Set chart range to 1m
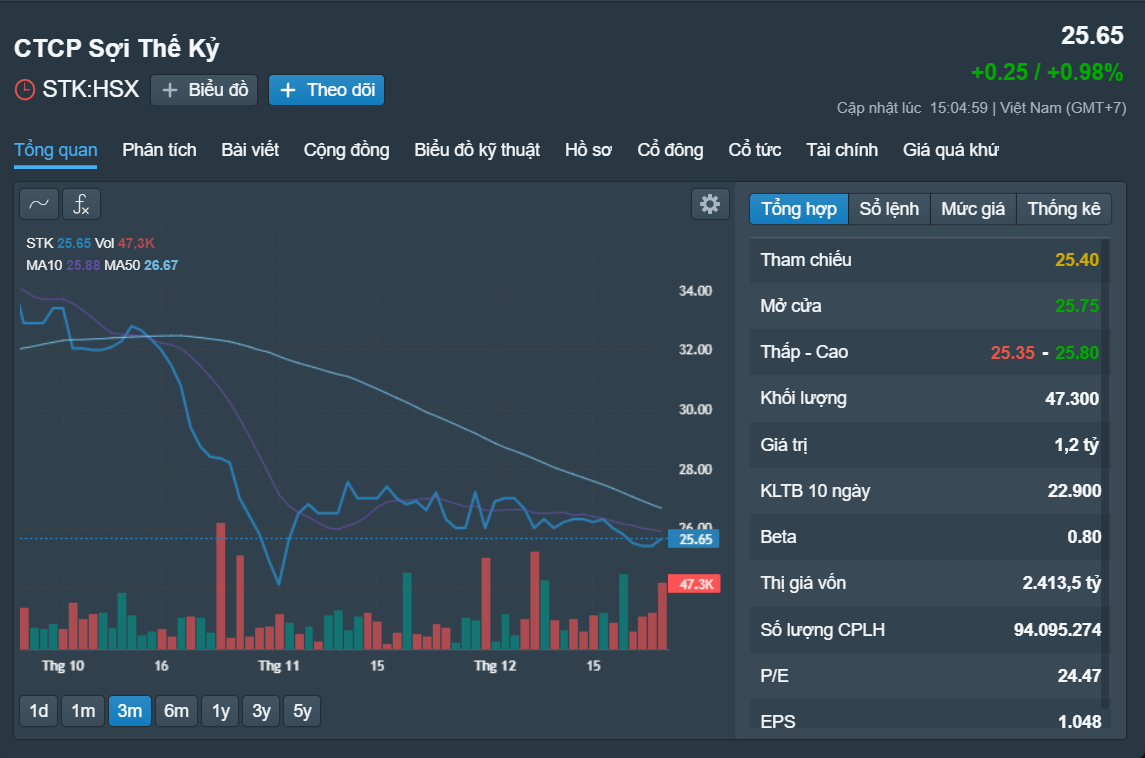Image resolution: width=1145 pixels, height=758 pixels. [x=83, y=711]
